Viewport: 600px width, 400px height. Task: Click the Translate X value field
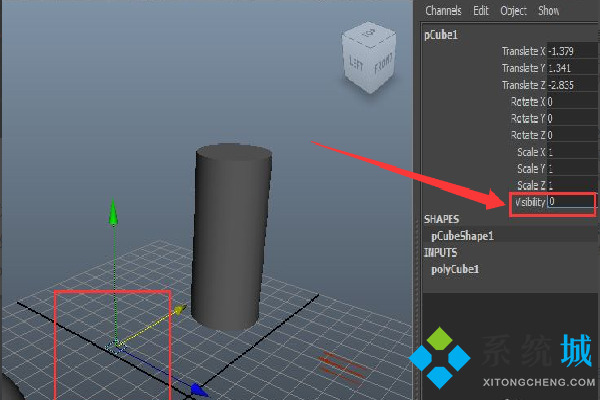[x=570, y=51]
